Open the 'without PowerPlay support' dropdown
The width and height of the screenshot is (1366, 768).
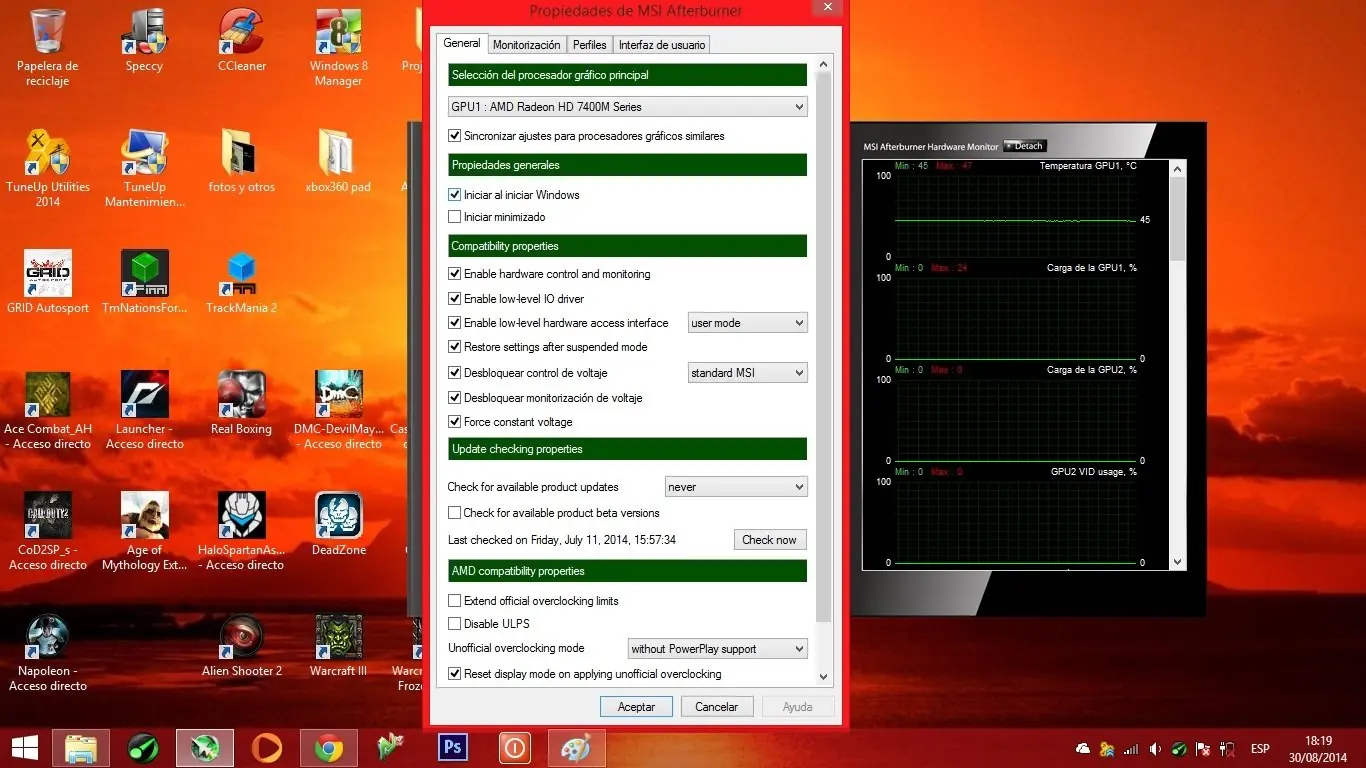coord(717,649)
